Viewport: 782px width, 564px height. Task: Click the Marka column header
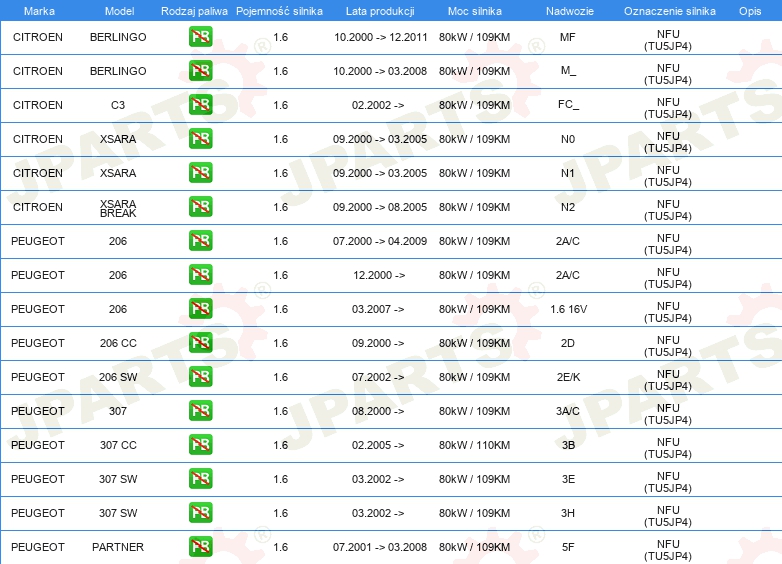(x=39, y=11)
